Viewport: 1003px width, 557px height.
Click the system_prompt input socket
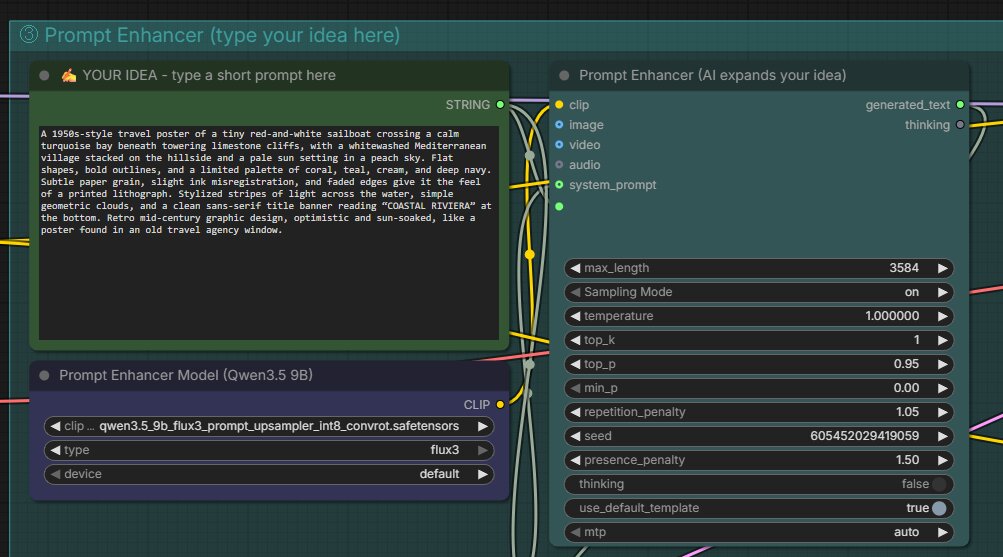(x=559, y=185)
